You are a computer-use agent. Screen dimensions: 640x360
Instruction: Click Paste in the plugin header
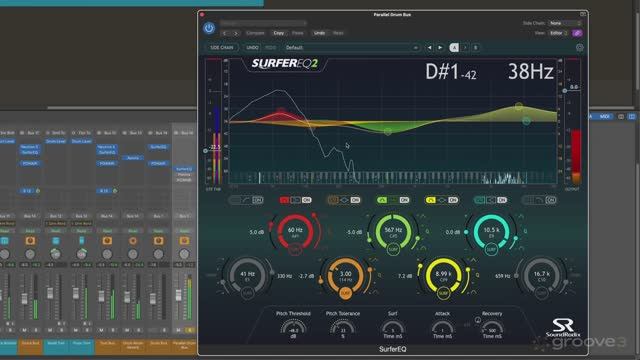pos(298,33)
